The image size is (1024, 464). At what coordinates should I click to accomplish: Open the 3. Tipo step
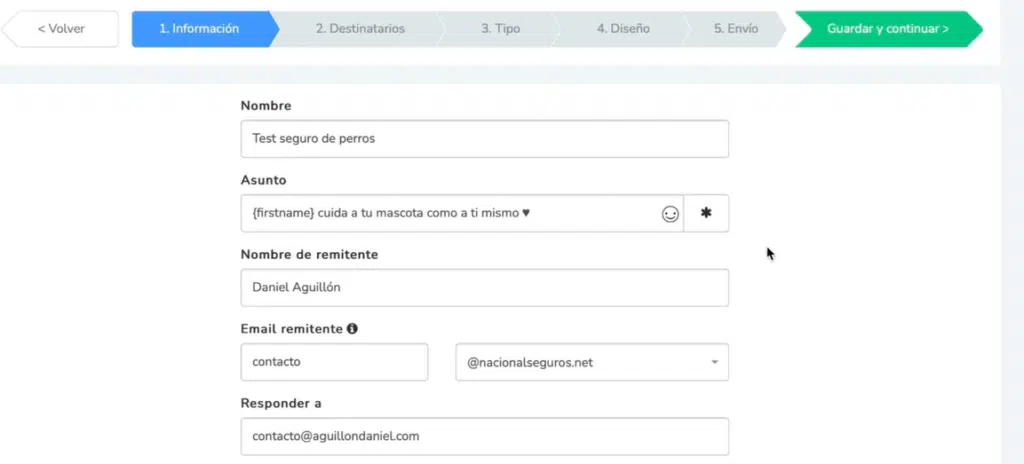(x=500, y=29)
